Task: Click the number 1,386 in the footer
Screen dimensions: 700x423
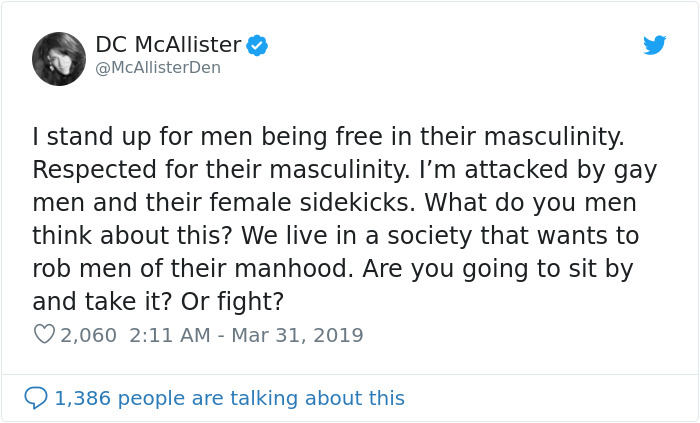Action: [x=83, y=398]
